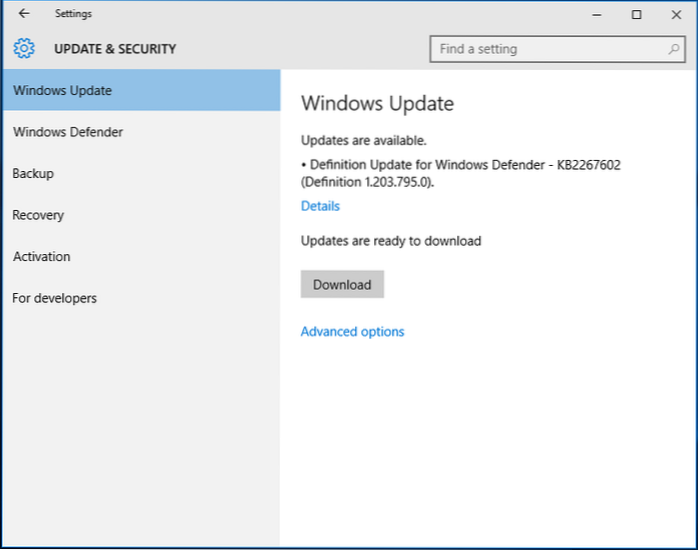Click the 'Windows Update' page heading
This screenshot has height=550, width=698.
point(377,103)
